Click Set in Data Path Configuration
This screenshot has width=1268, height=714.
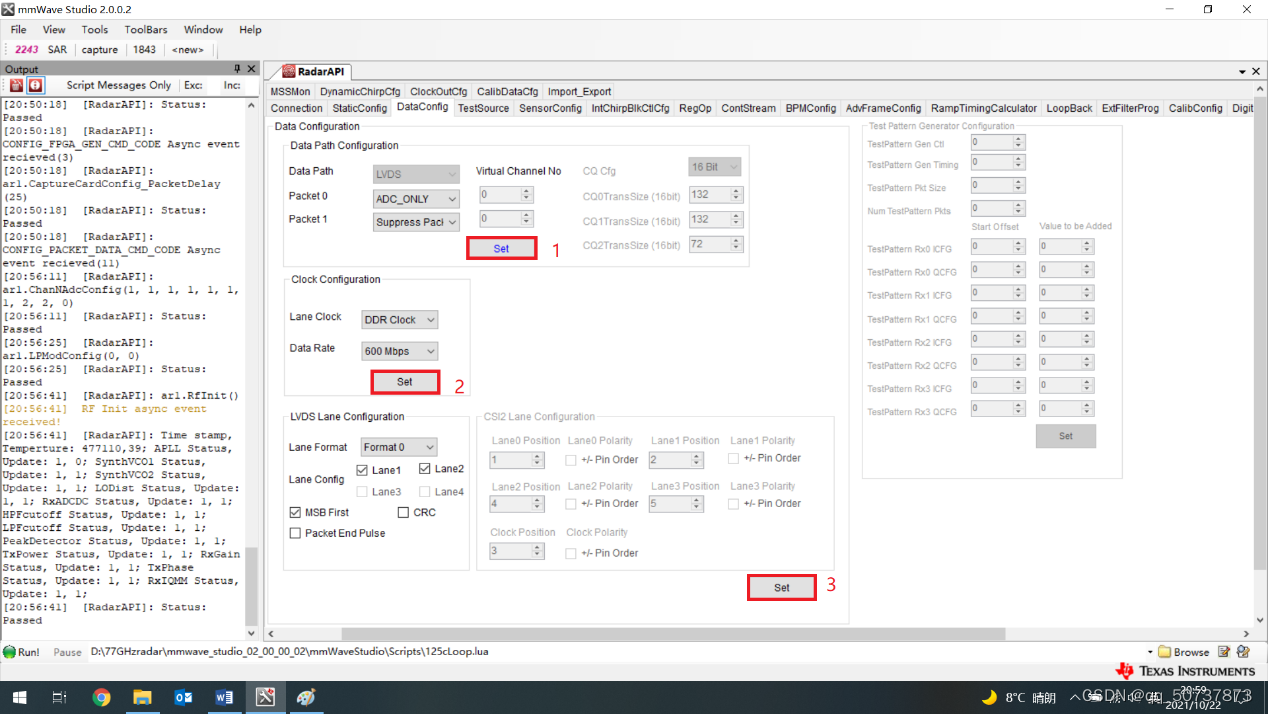click(501, 249)
